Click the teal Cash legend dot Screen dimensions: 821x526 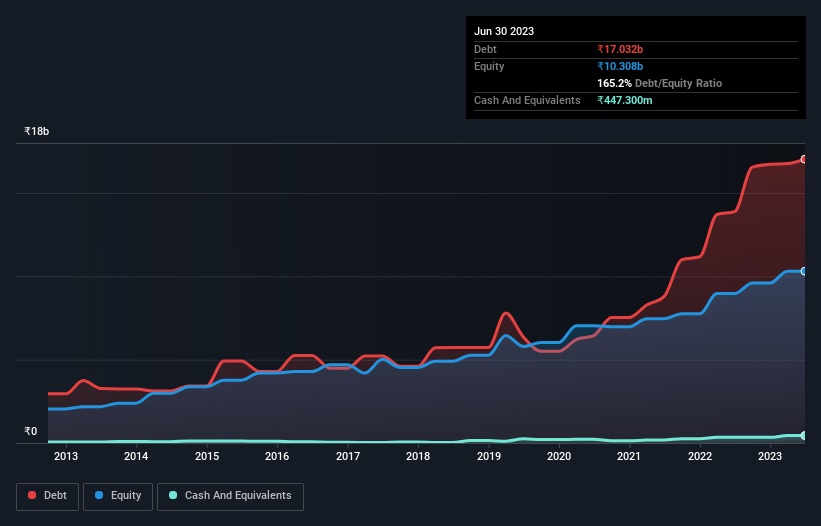pyautogui.click(x=173, y=495)
